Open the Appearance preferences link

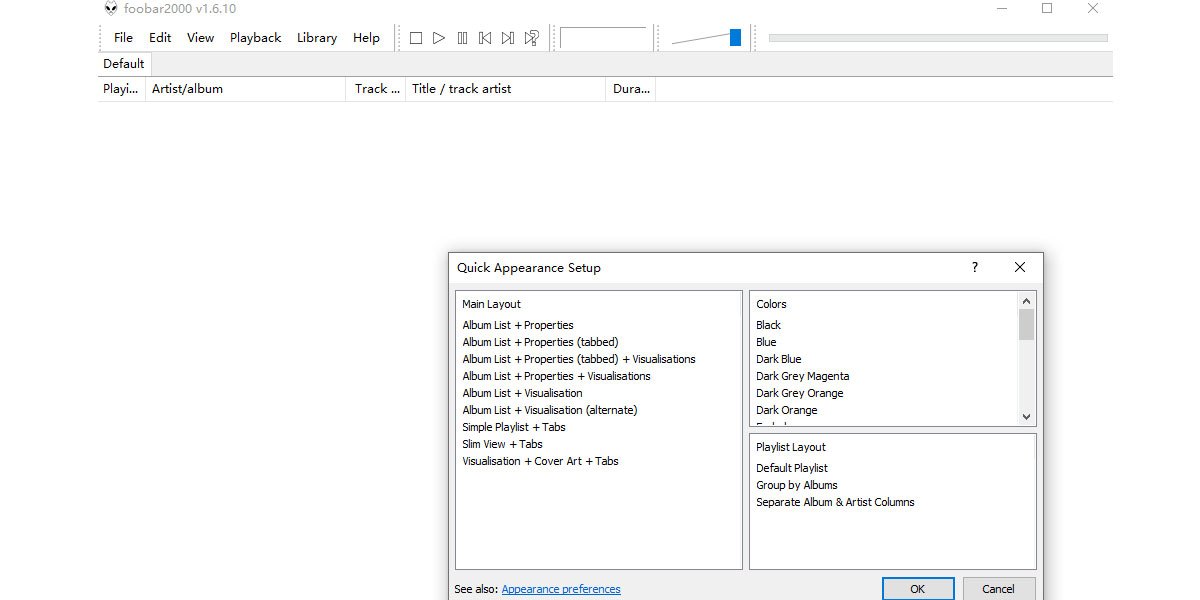click(x=561, y=589)
